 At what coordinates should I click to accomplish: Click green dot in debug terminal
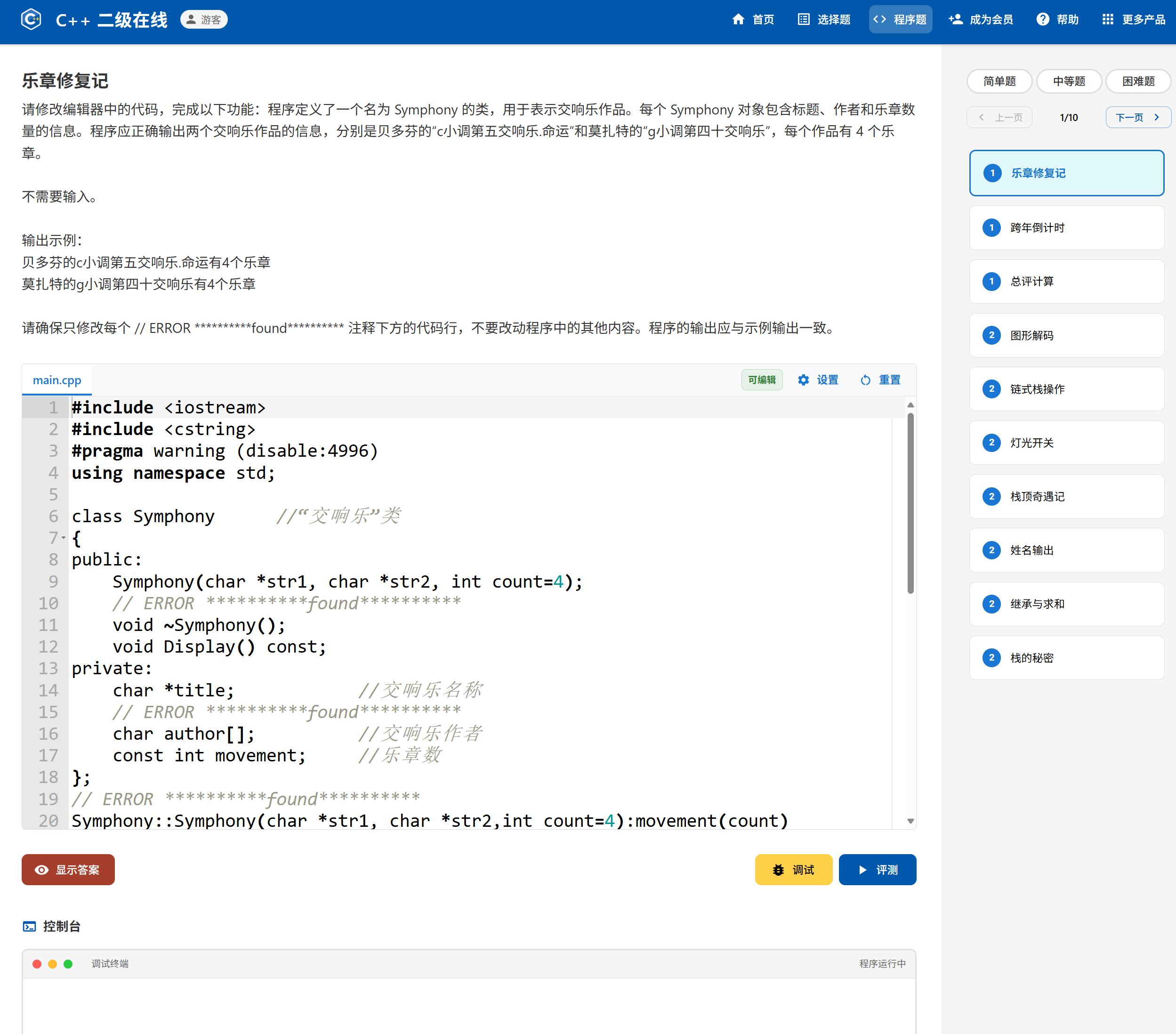pos(68,964)
